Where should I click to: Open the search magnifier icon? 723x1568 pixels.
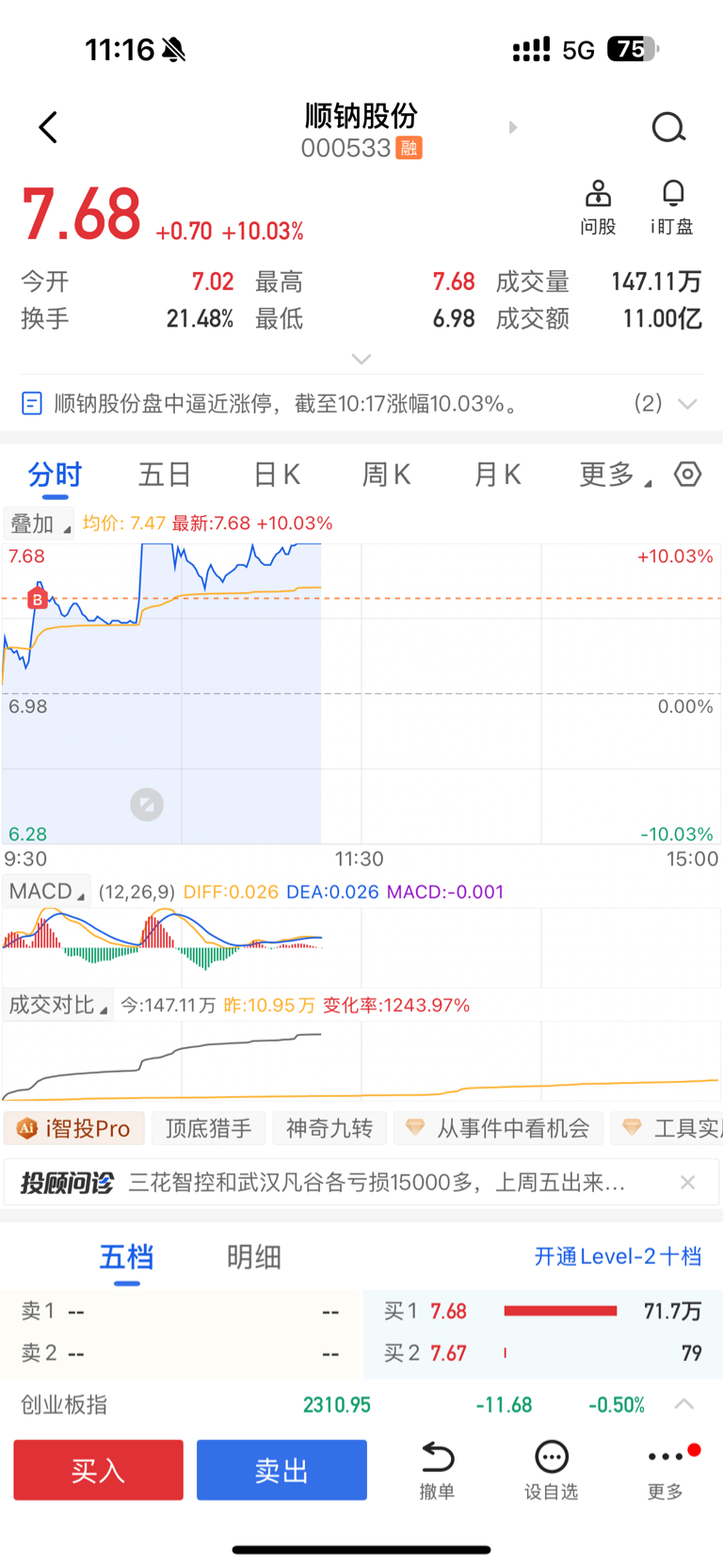(668, 127)
